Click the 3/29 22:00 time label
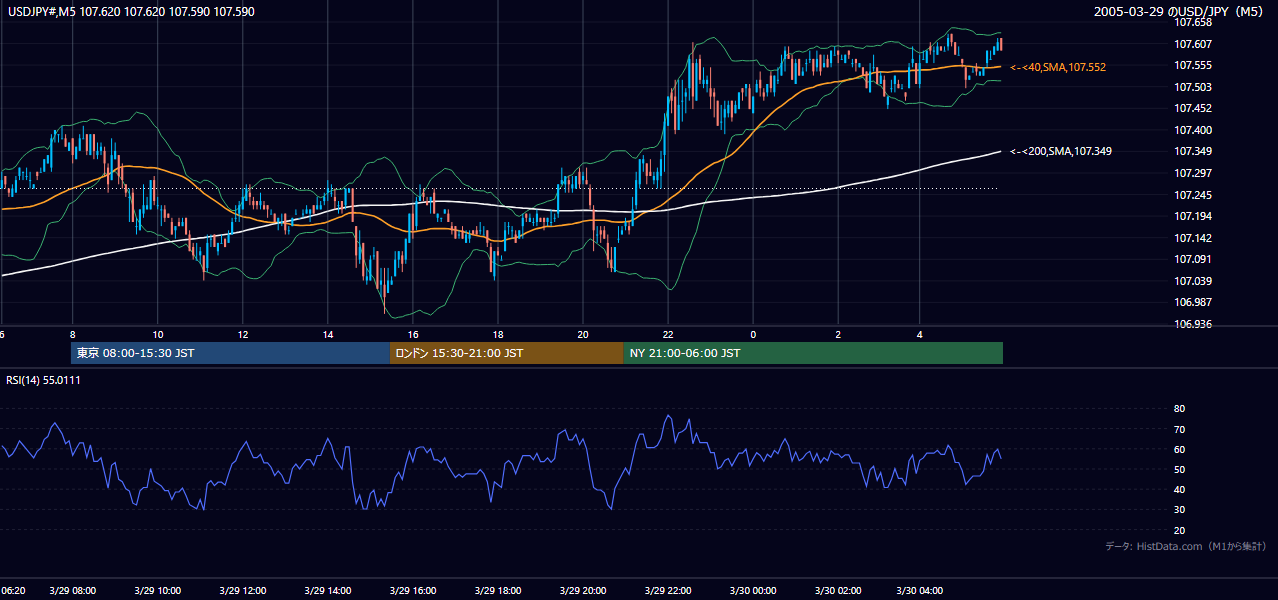The height and width of the screenshot is (600, 1278). [x=667, y=590]
